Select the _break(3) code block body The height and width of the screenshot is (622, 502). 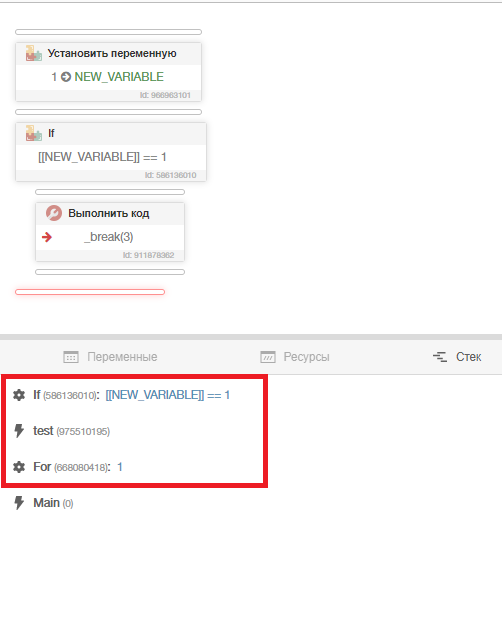(x=110, y=237)
